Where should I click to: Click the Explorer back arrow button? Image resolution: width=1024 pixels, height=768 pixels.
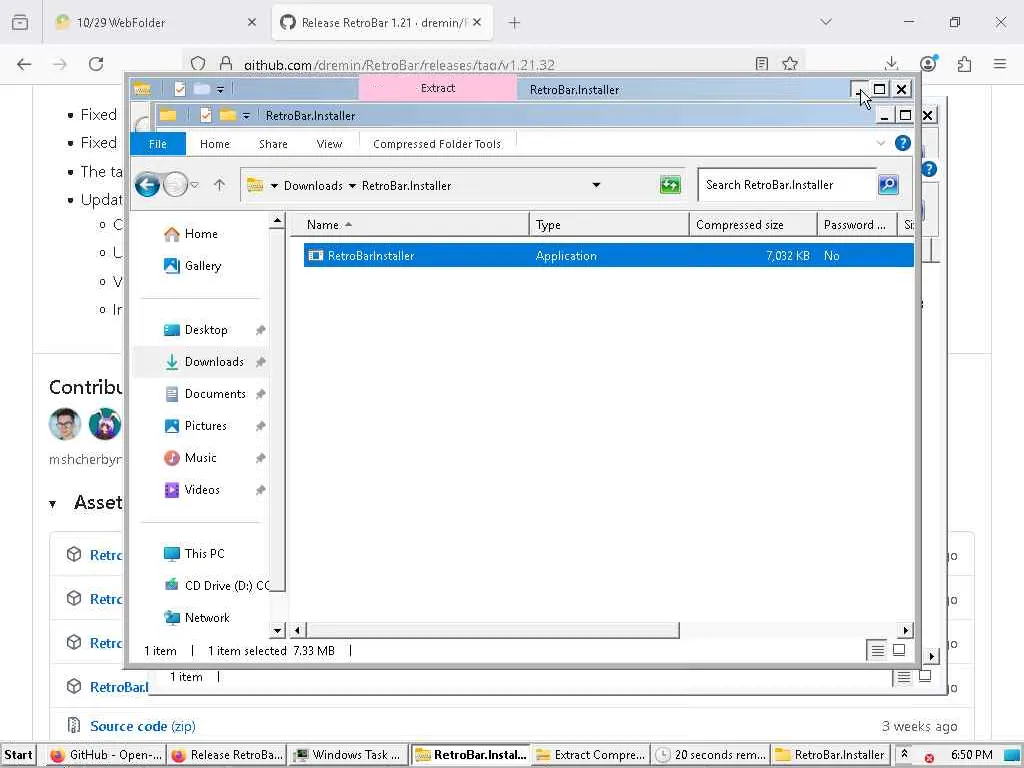click(148, 185)
